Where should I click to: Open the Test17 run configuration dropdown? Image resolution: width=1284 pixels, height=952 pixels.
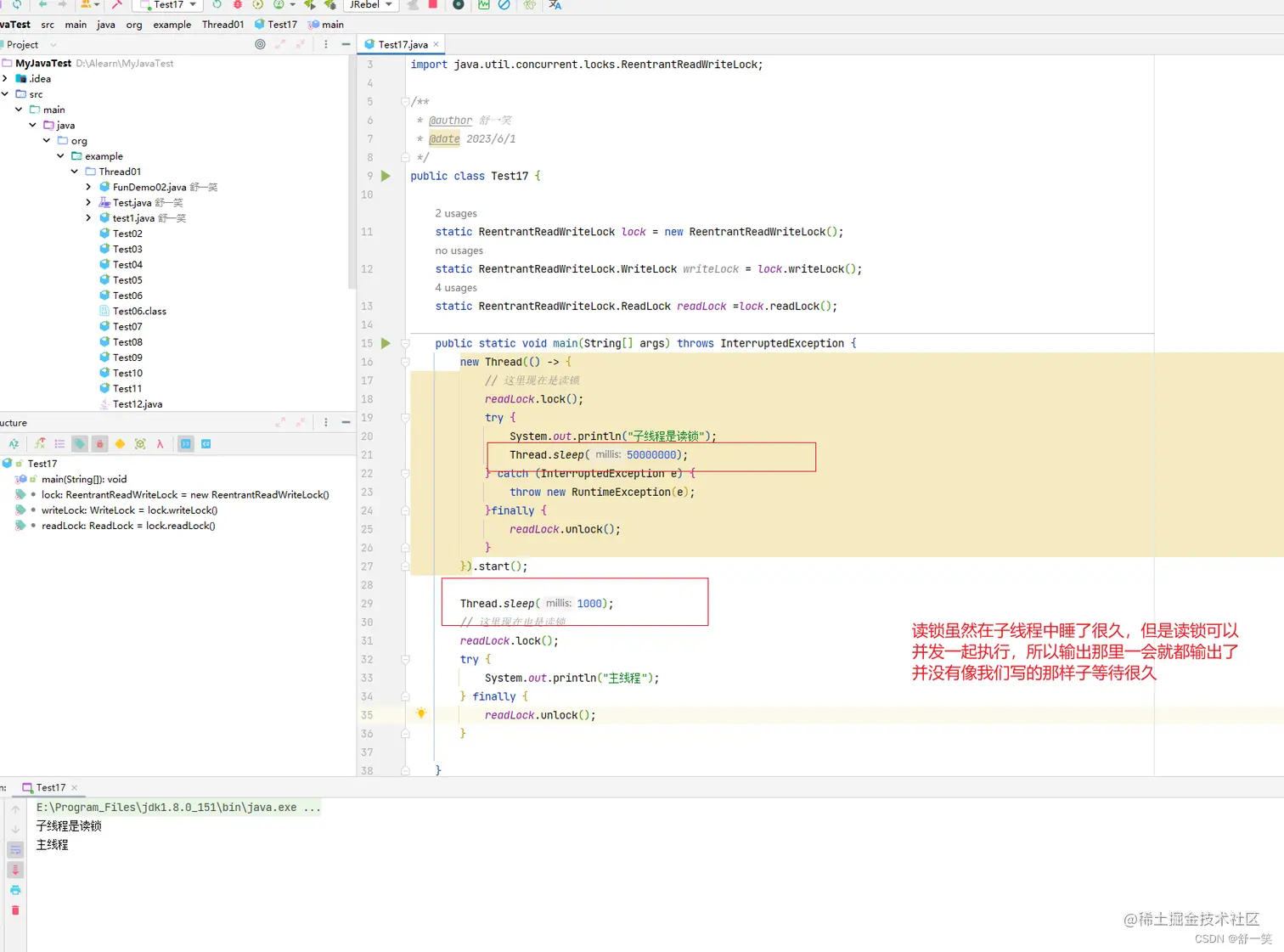168,4
